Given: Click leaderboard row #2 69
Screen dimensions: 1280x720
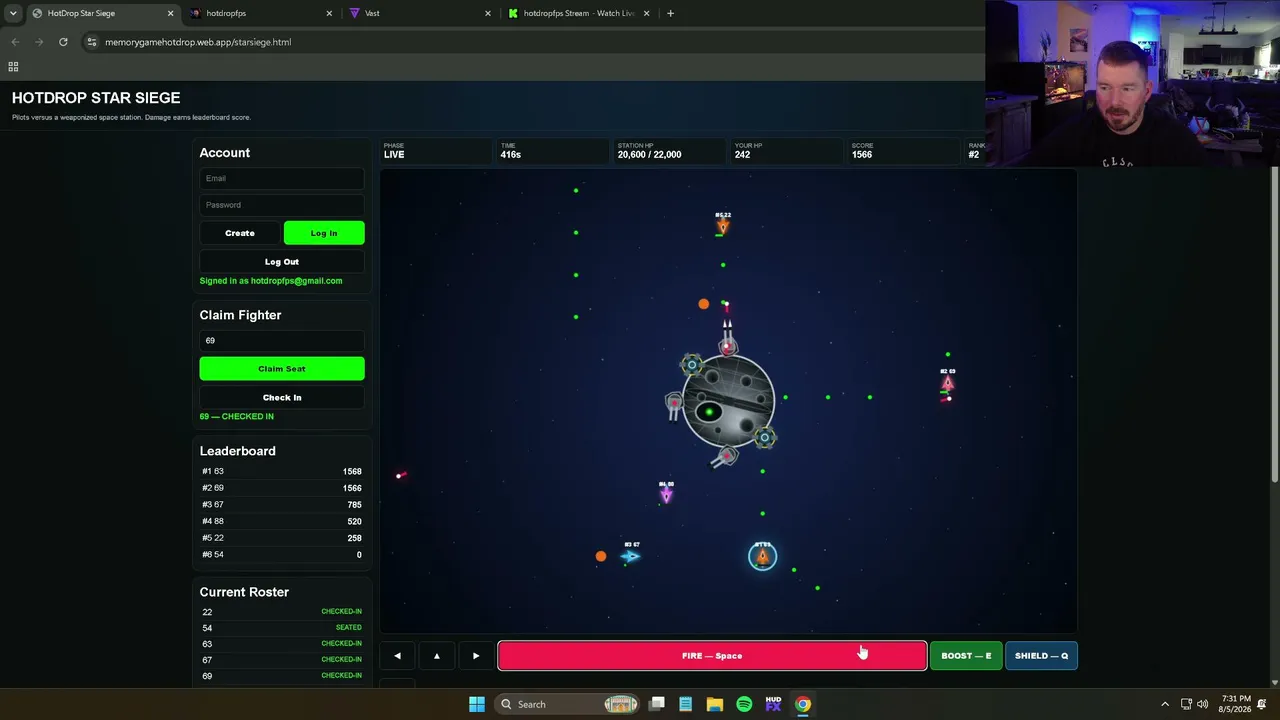Looking at the screenshot, I should [x=282, y=488].
